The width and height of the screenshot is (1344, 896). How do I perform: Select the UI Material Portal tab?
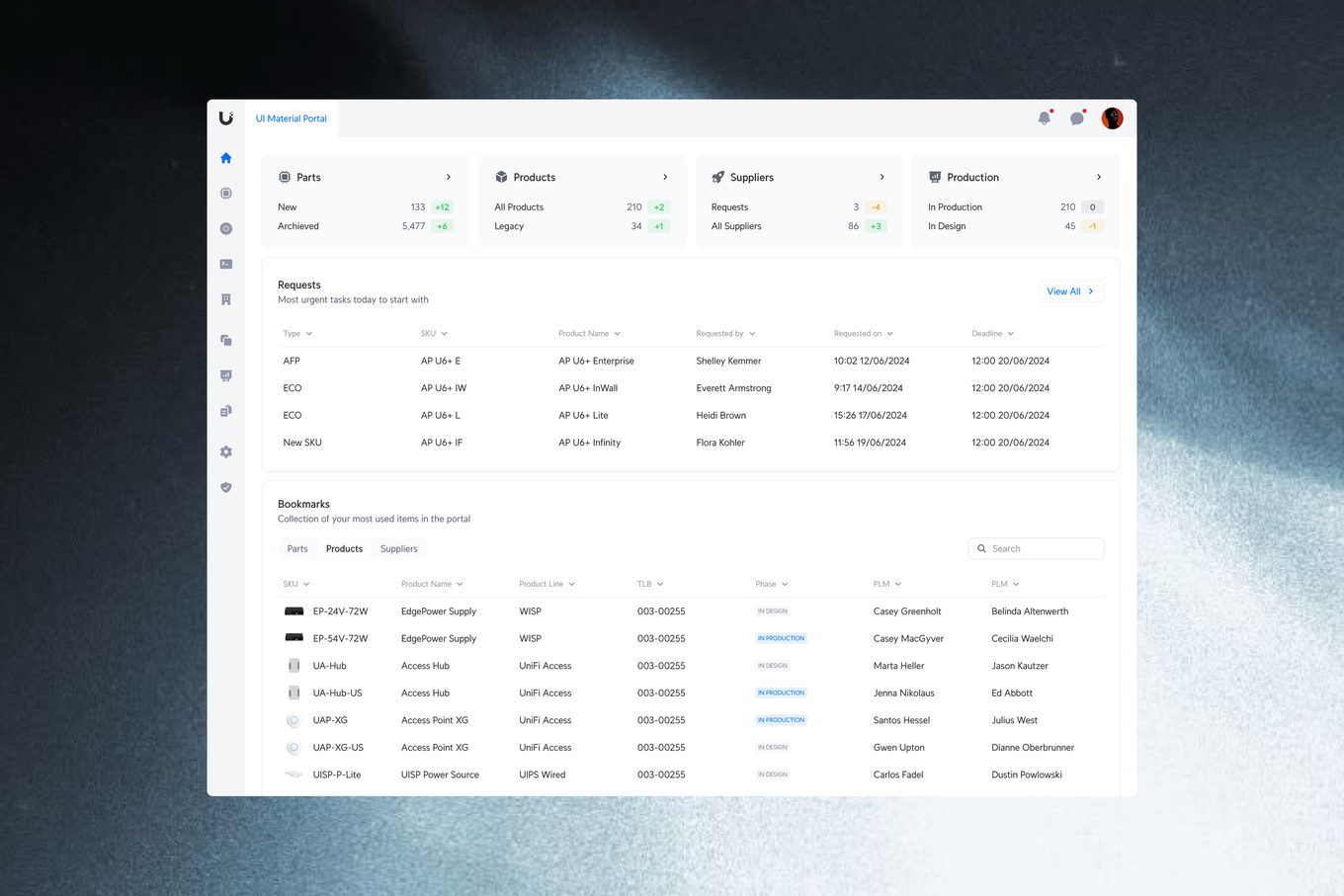[292, 119]
